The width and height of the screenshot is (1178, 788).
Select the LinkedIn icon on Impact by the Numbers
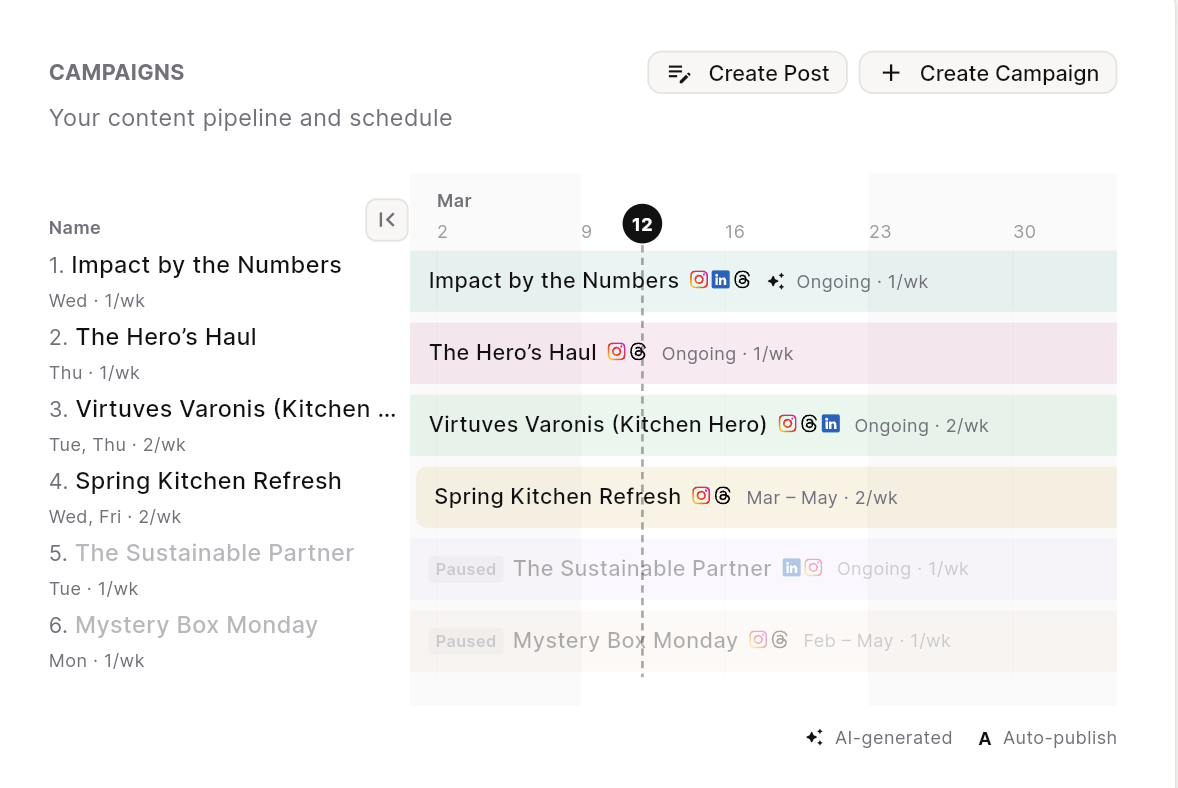tap(721, 280)
